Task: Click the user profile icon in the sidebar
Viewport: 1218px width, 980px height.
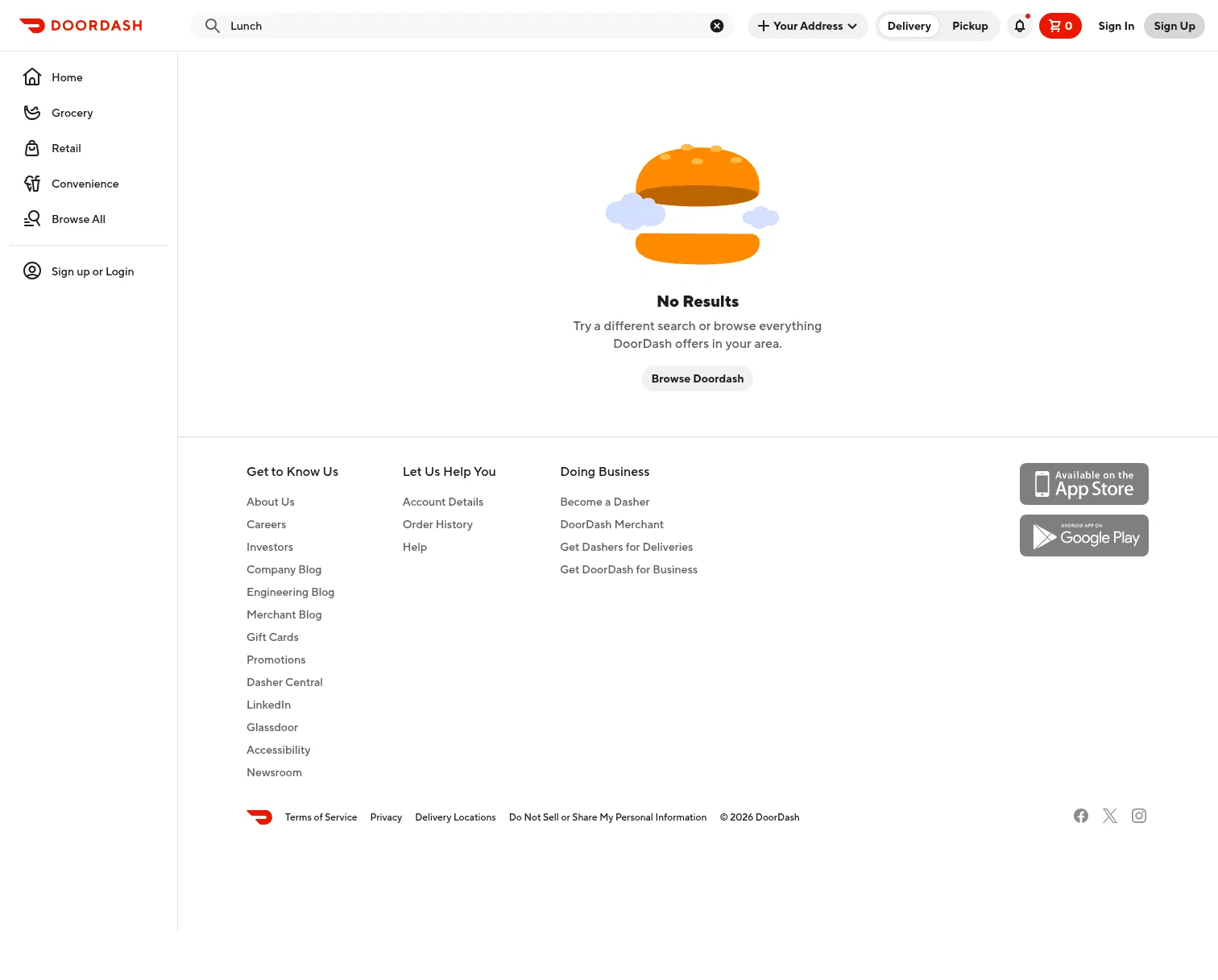Action: (32, 271)
